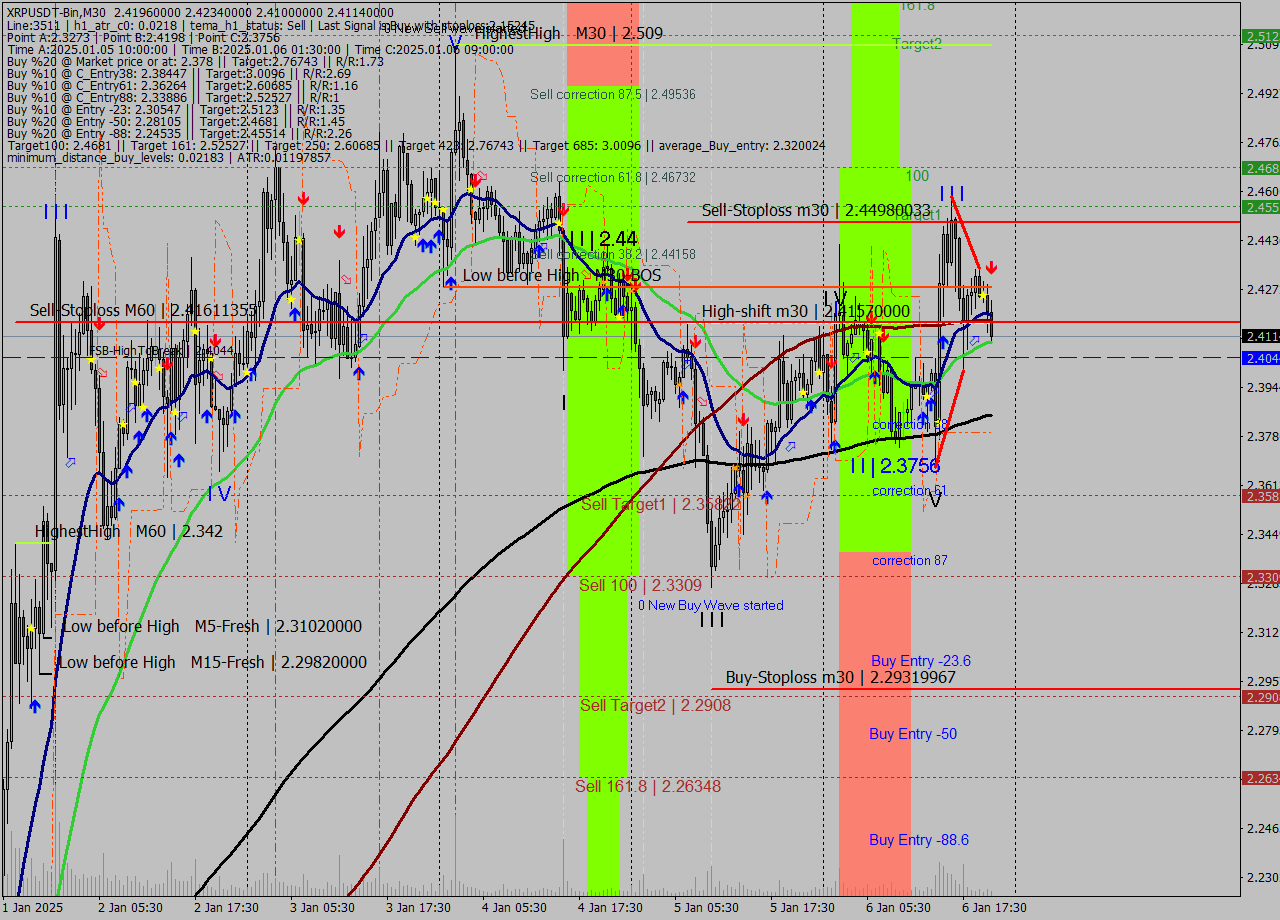Click the red 2.330 price tag
The height and width of the screenshot is (920, 1280).
coord(1261,577)
